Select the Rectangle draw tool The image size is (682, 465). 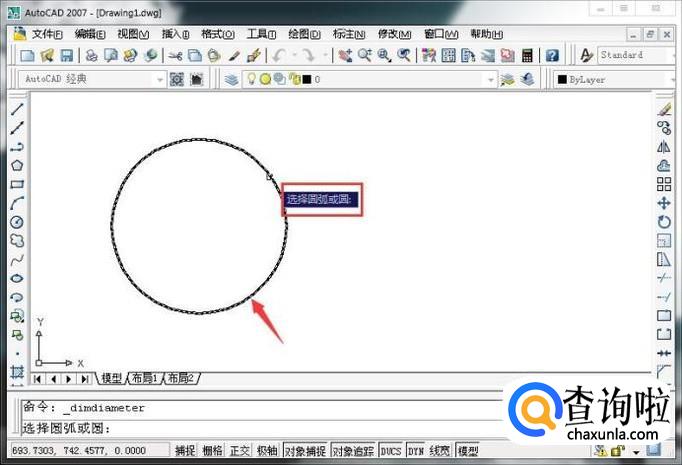[17, 184]
